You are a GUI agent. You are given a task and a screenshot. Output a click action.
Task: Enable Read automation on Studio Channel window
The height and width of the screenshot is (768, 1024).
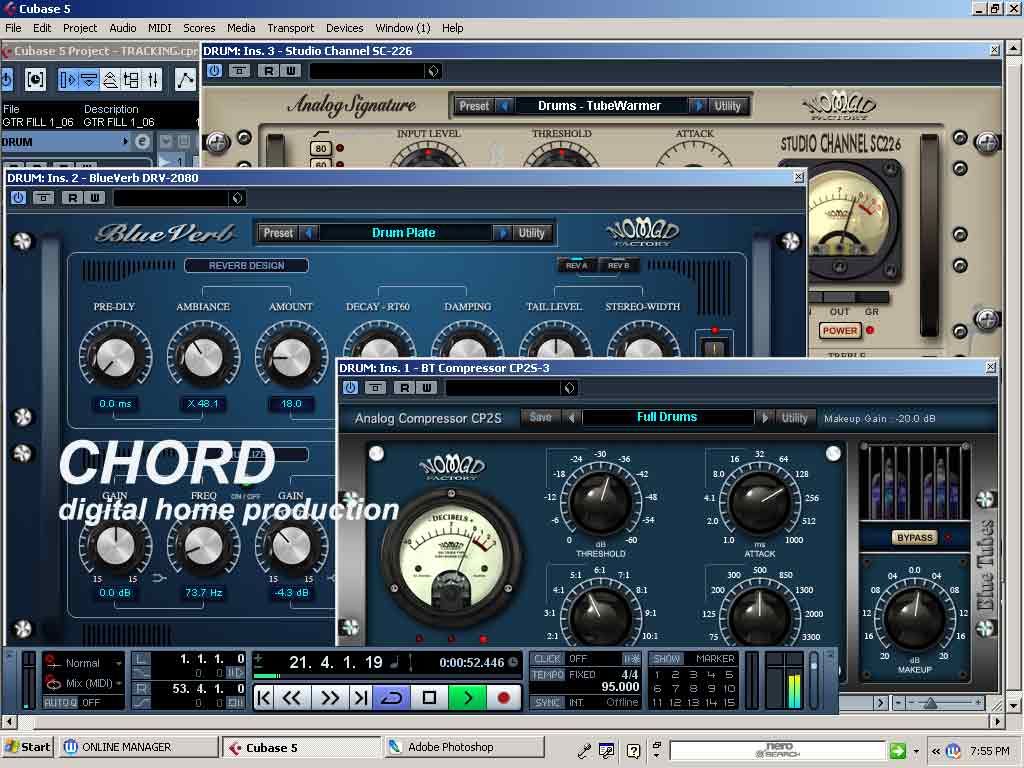click(268, 71)
